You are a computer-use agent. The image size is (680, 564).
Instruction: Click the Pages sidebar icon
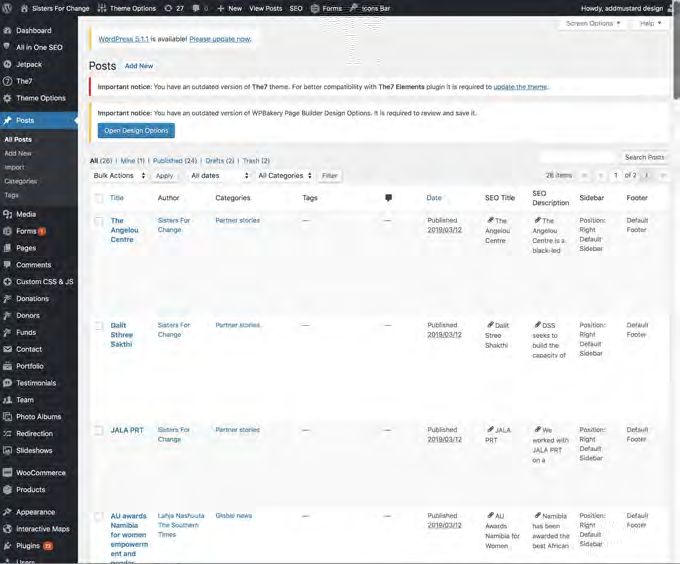tap(7, 248)
